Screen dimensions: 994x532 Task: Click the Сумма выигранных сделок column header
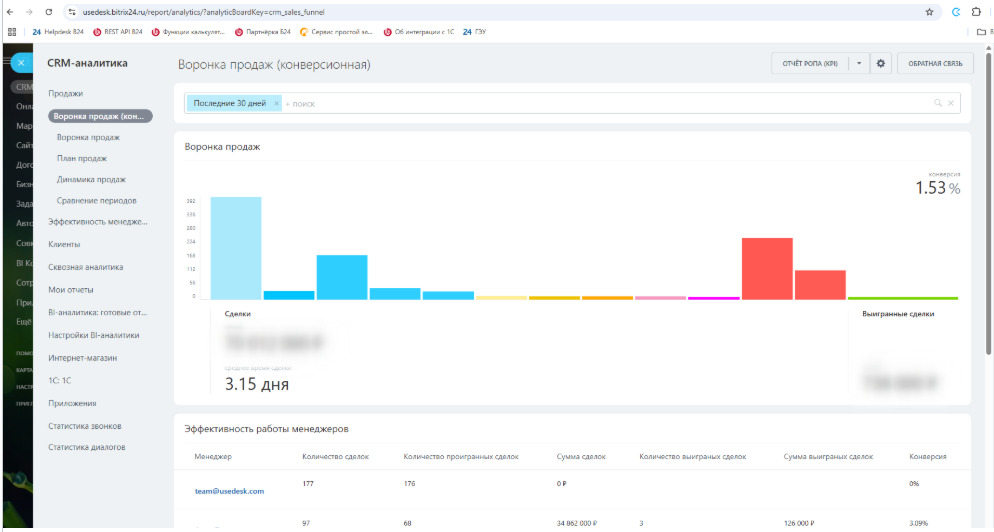pos(828,457)
